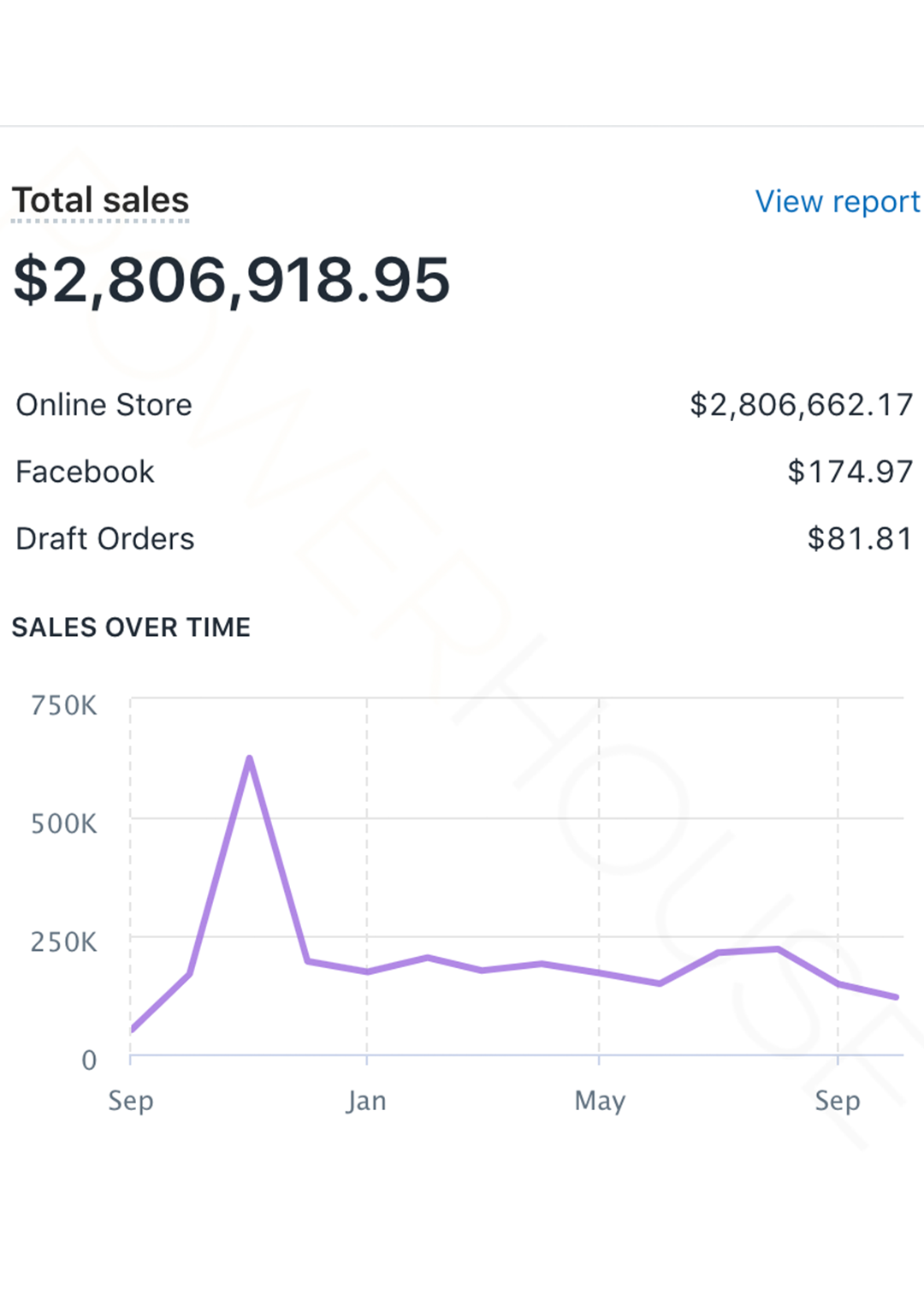924x1295 pixels.
Task: Click the May x-axis label
Action: click(x=600, y=1100)
